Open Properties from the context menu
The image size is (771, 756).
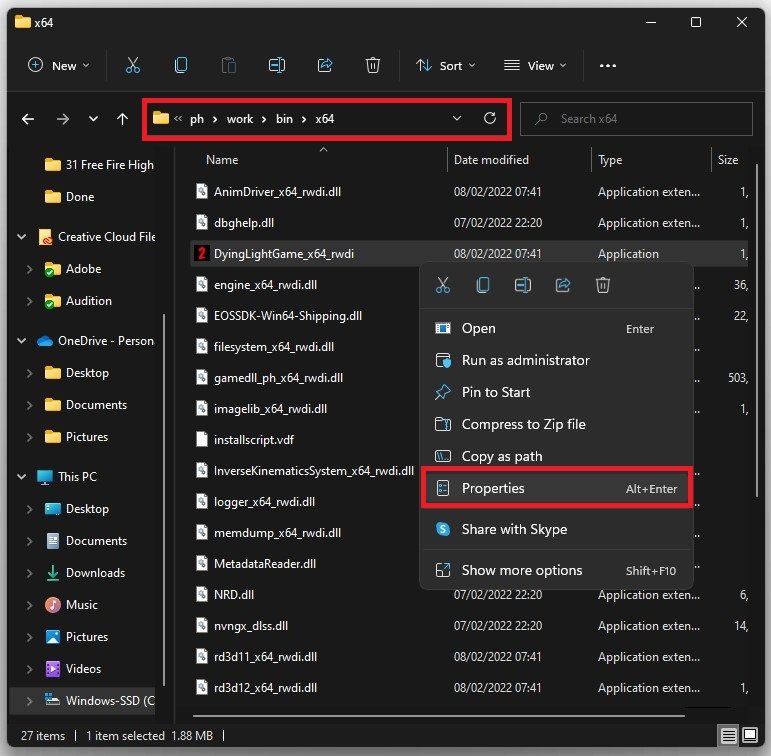557,488
